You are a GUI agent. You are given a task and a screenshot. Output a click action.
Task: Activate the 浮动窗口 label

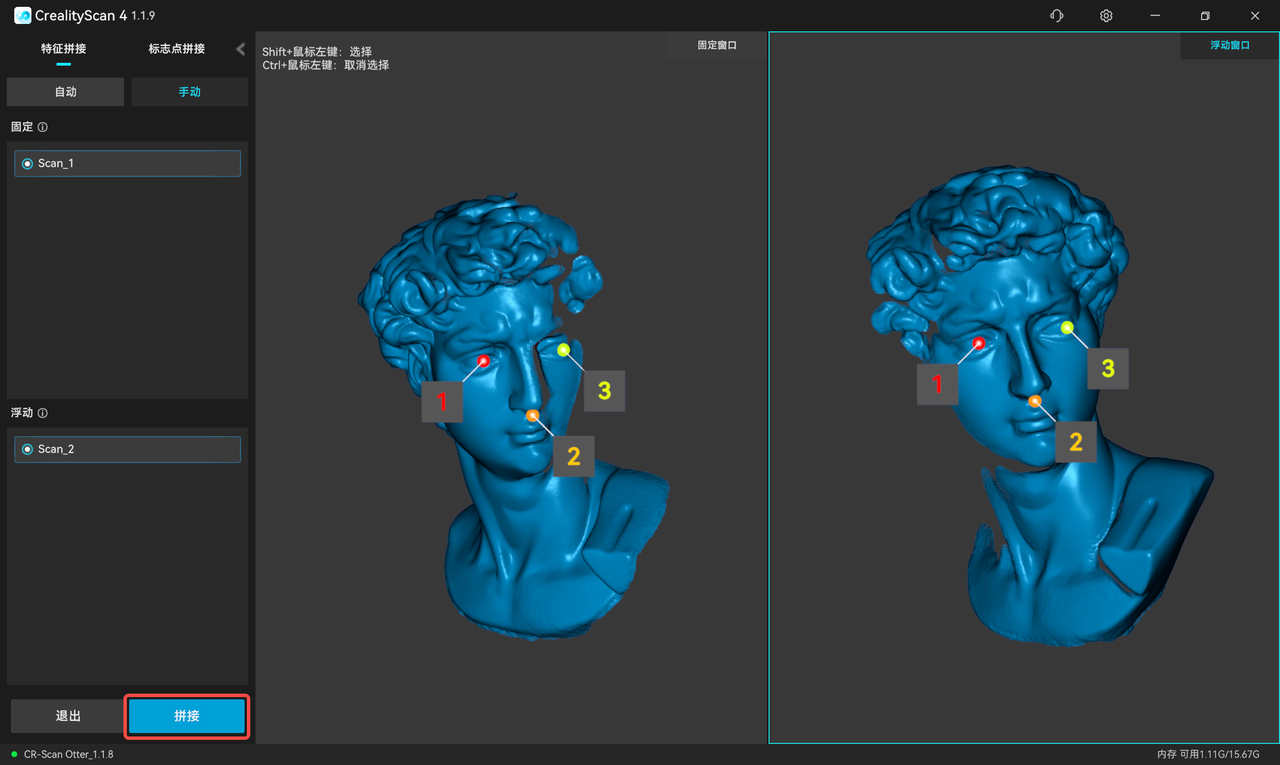click(1229, 45)
